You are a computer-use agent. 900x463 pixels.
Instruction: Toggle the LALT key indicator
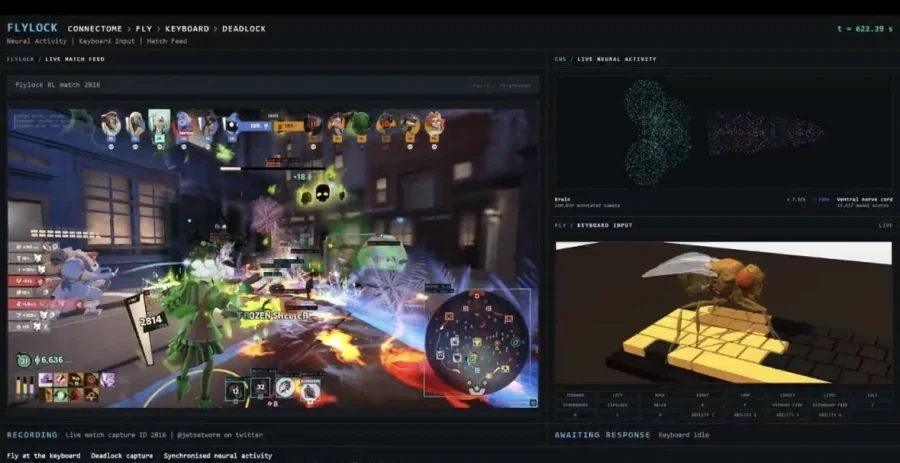pos(872,395)
